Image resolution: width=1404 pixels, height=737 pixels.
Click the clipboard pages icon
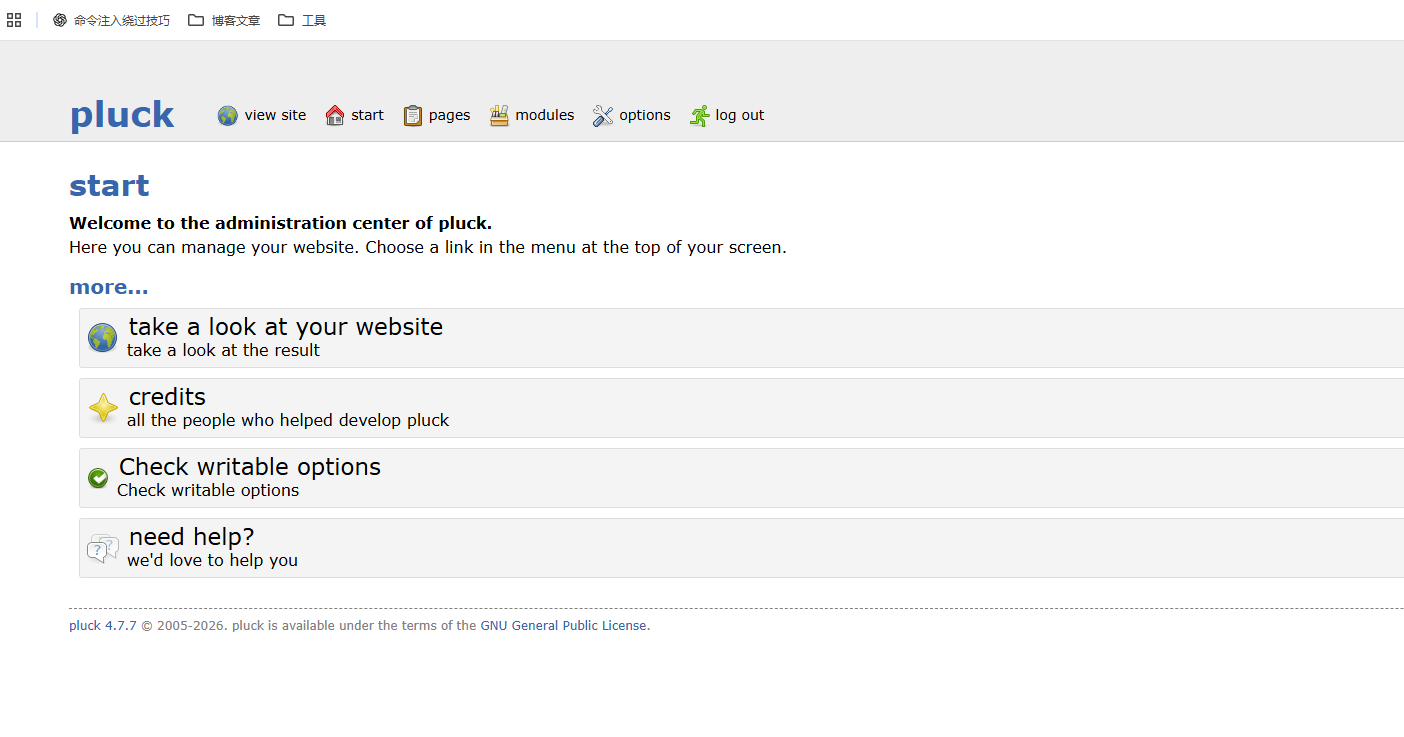pos(413,116)
